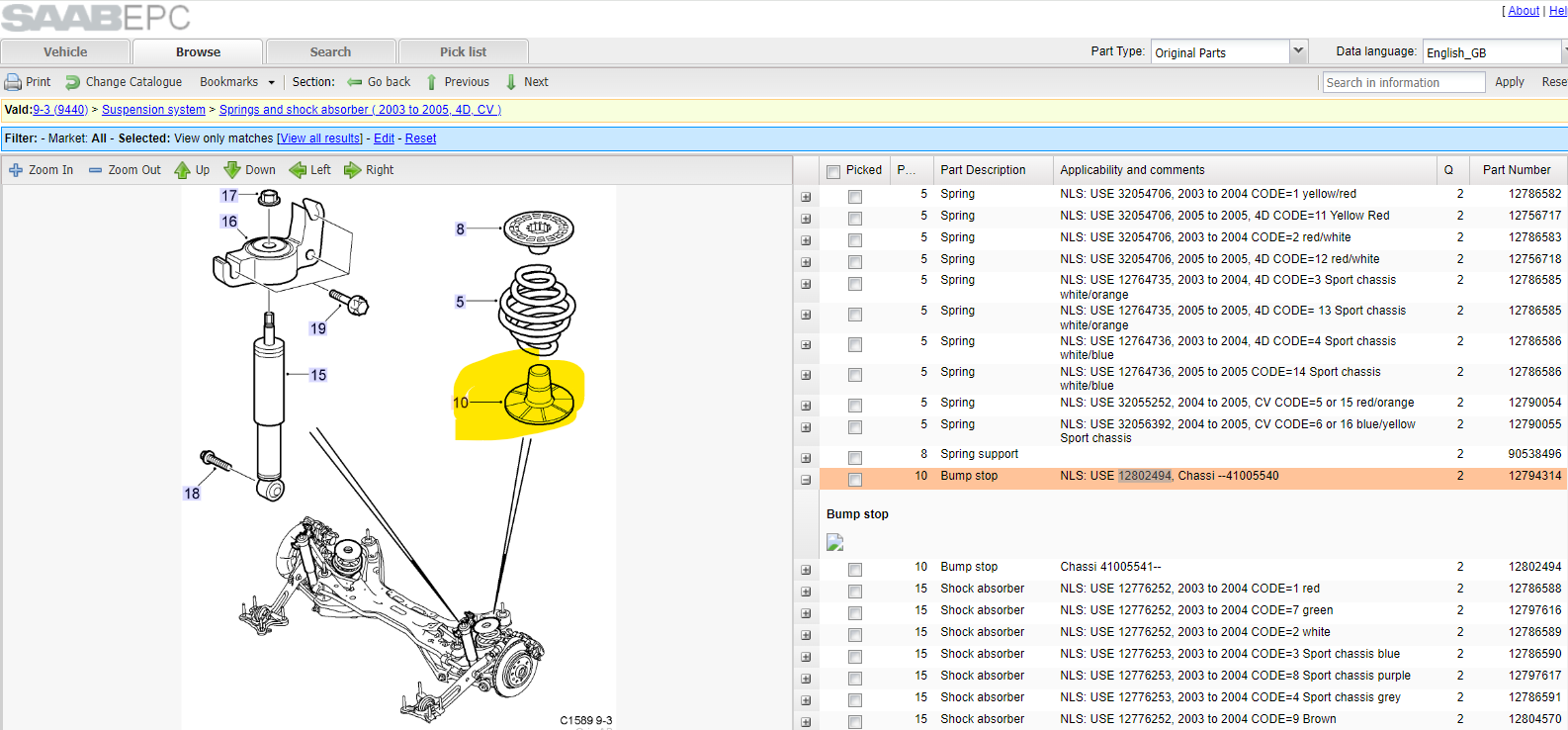1568x730 pixels.
Task: Click the Apply button
Action: click(1509, 82)
